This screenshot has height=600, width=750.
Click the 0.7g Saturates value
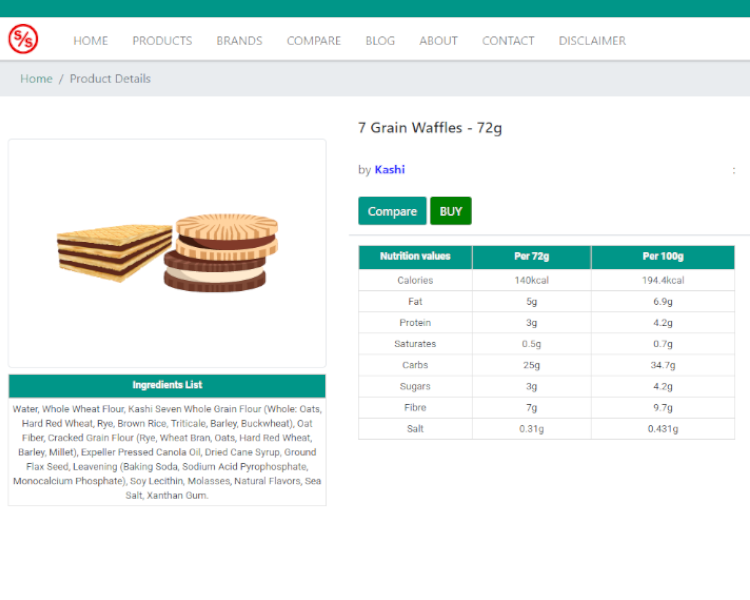(663, 344)
